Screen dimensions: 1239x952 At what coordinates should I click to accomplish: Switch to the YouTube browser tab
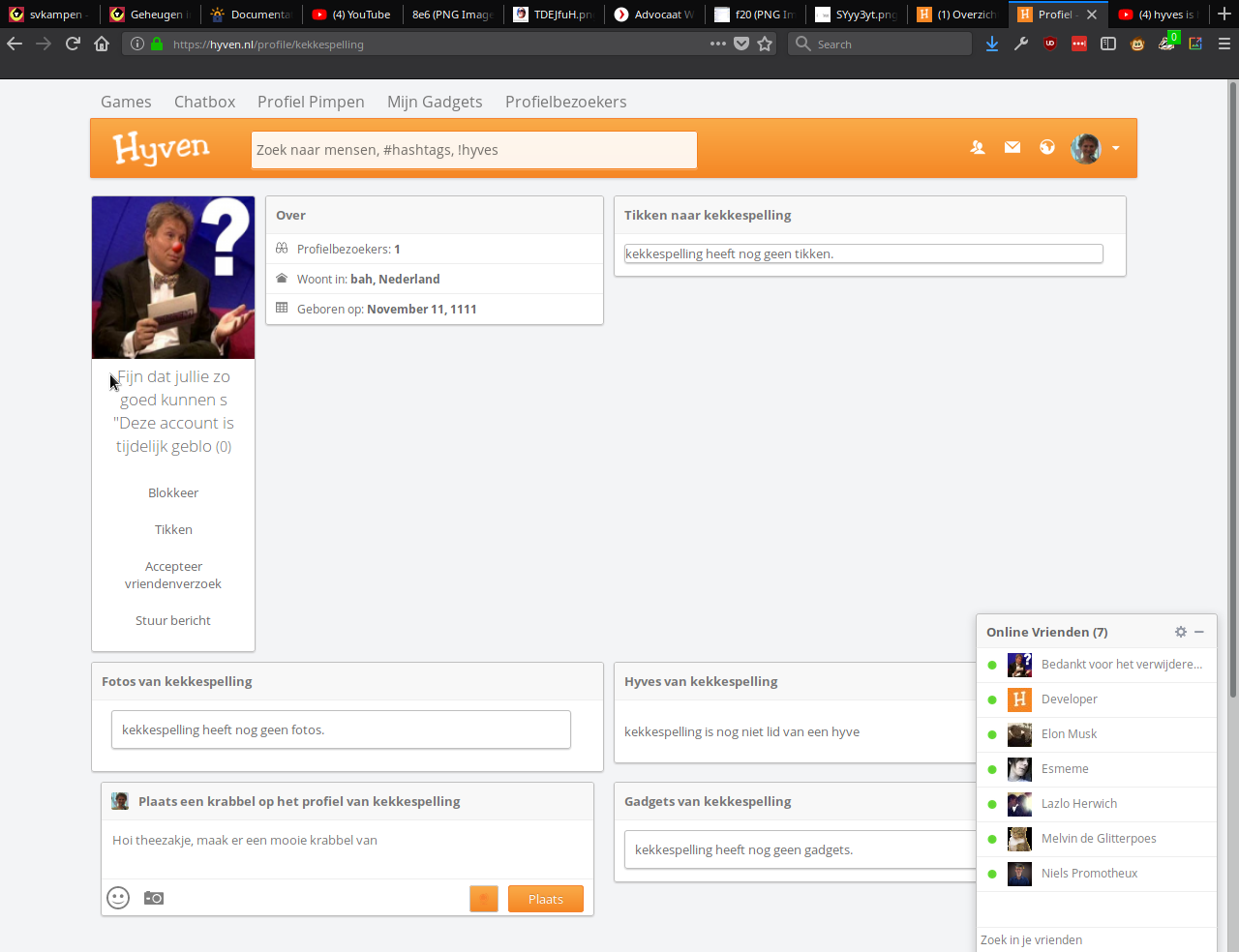[x=351, y=15]
